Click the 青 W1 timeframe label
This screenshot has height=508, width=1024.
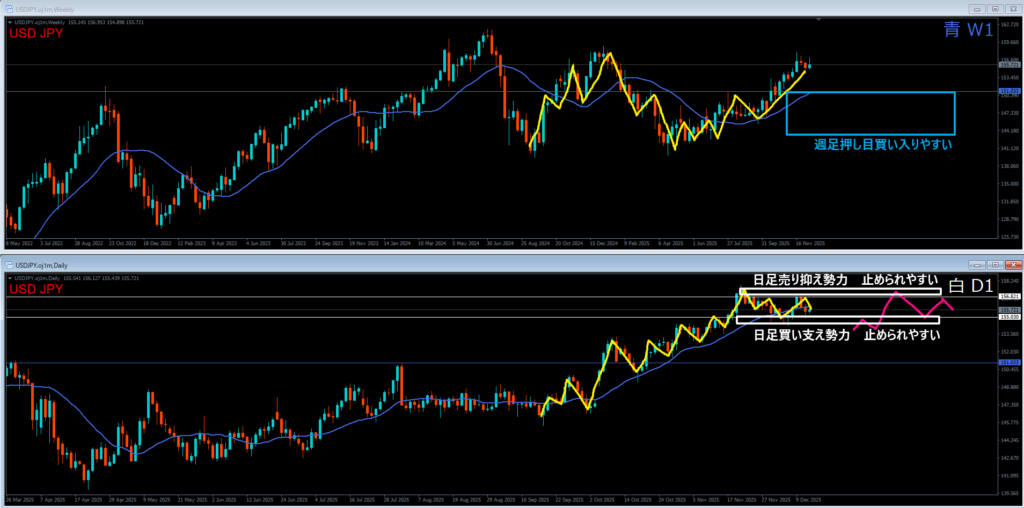tap(968, 31)
